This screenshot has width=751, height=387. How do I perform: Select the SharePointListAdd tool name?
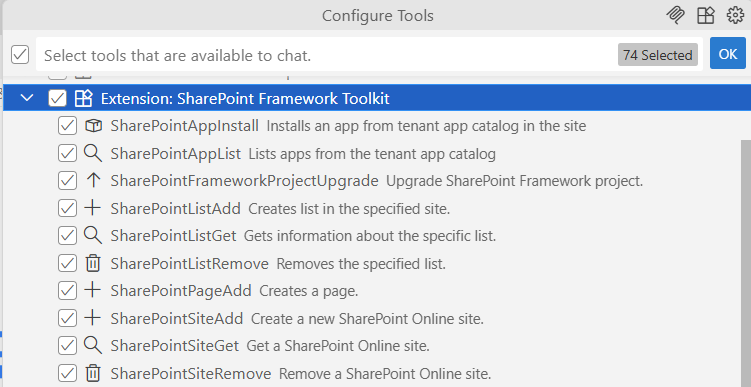coord(175,209)
